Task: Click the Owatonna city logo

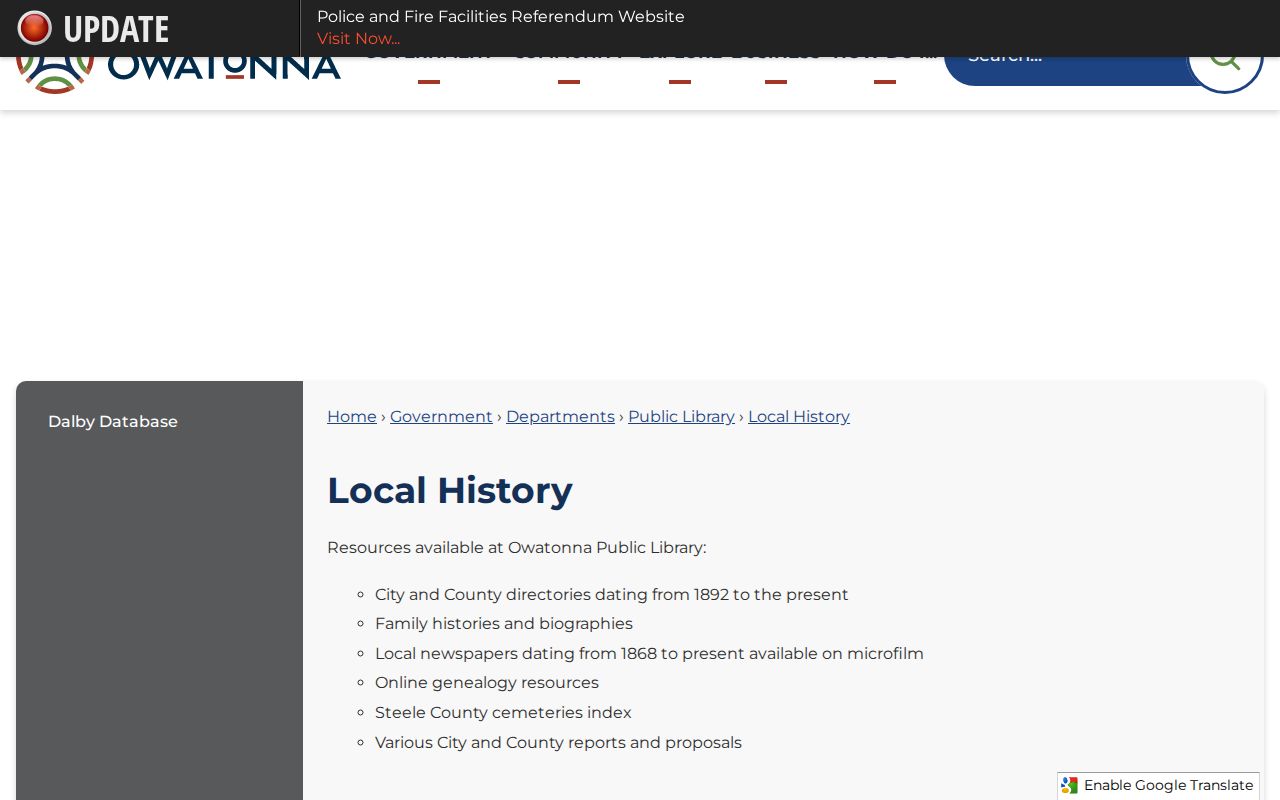Action: tap(178, 75)
